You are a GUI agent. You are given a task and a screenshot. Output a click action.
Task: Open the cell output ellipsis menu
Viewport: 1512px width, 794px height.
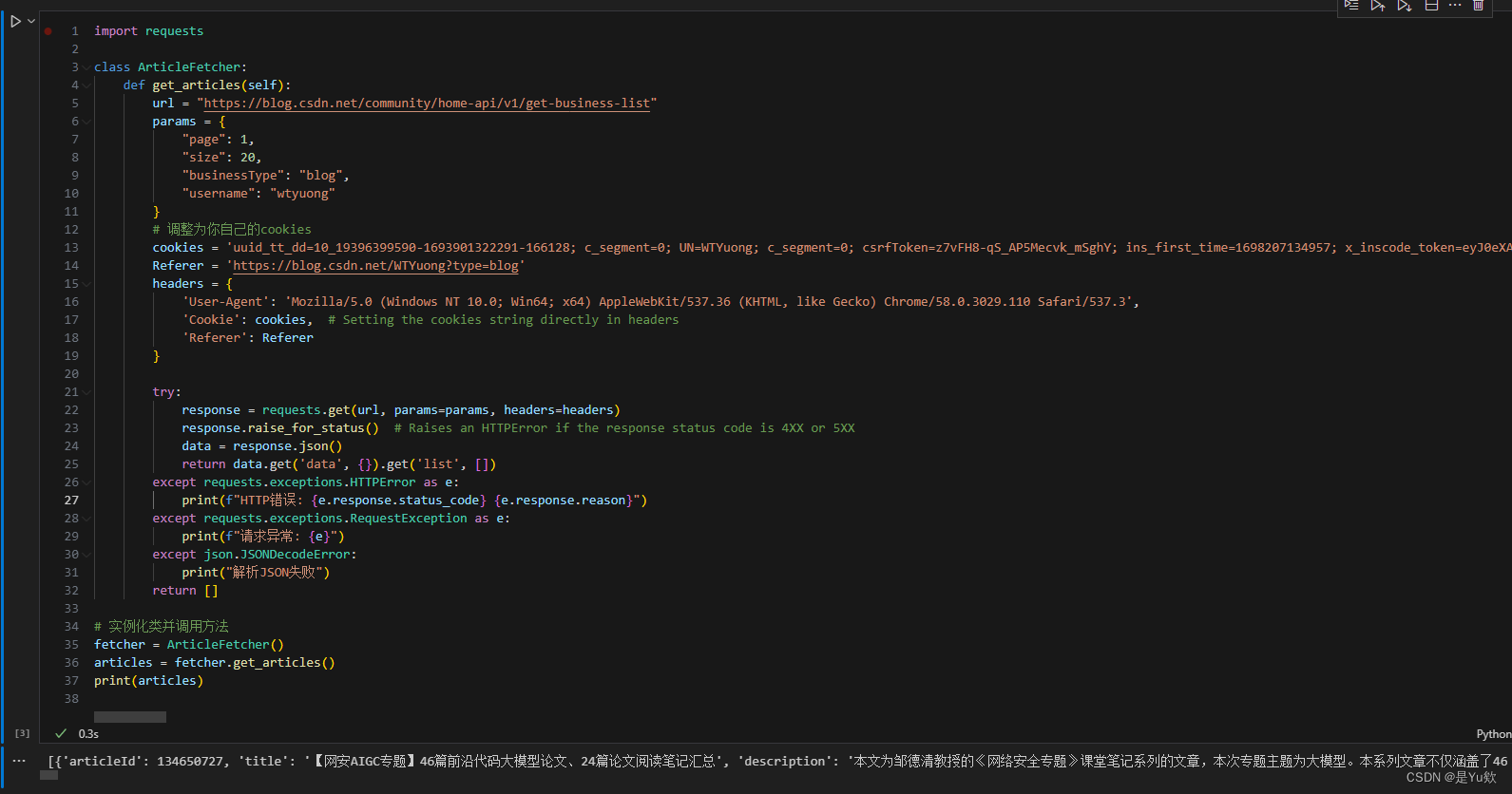click(x=19, y=761)
